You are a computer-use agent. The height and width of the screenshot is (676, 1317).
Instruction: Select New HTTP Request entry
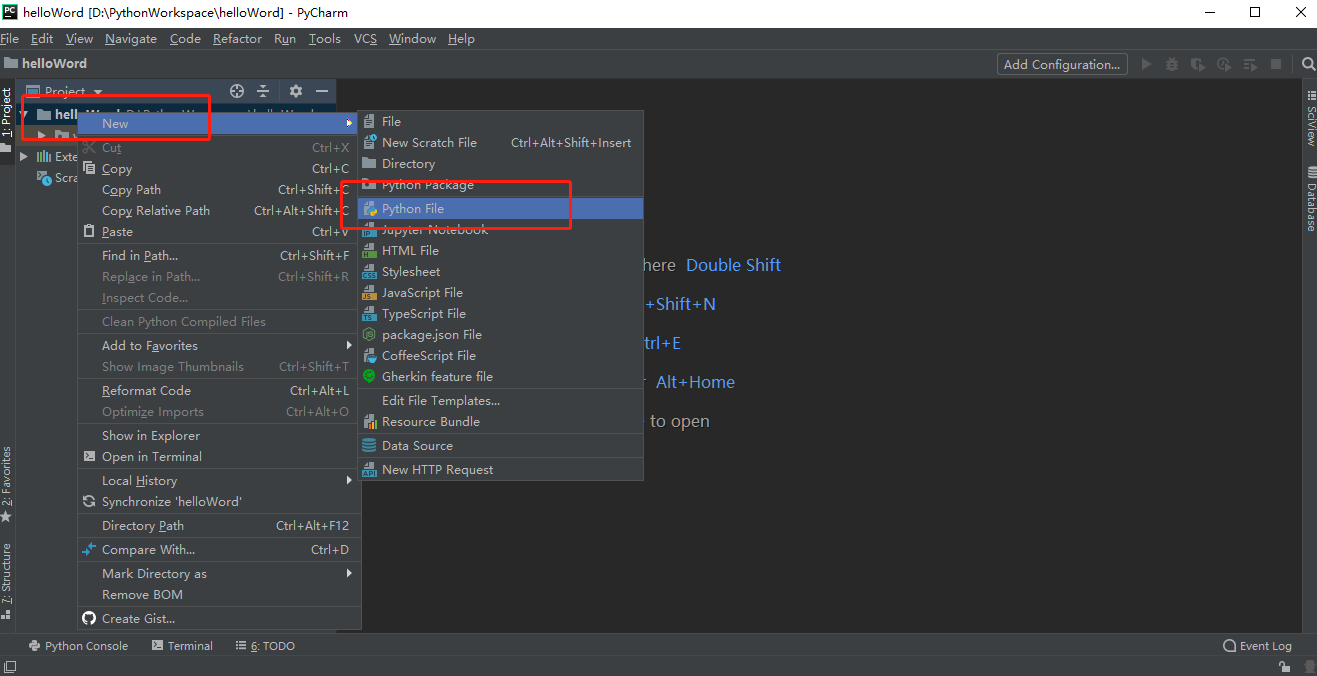[501, 469]
